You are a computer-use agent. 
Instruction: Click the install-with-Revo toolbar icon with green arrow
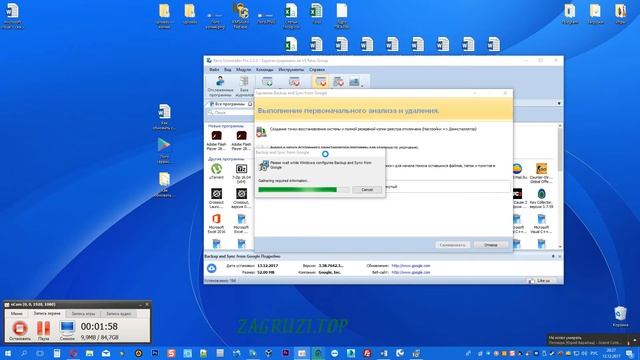point(267,82)
